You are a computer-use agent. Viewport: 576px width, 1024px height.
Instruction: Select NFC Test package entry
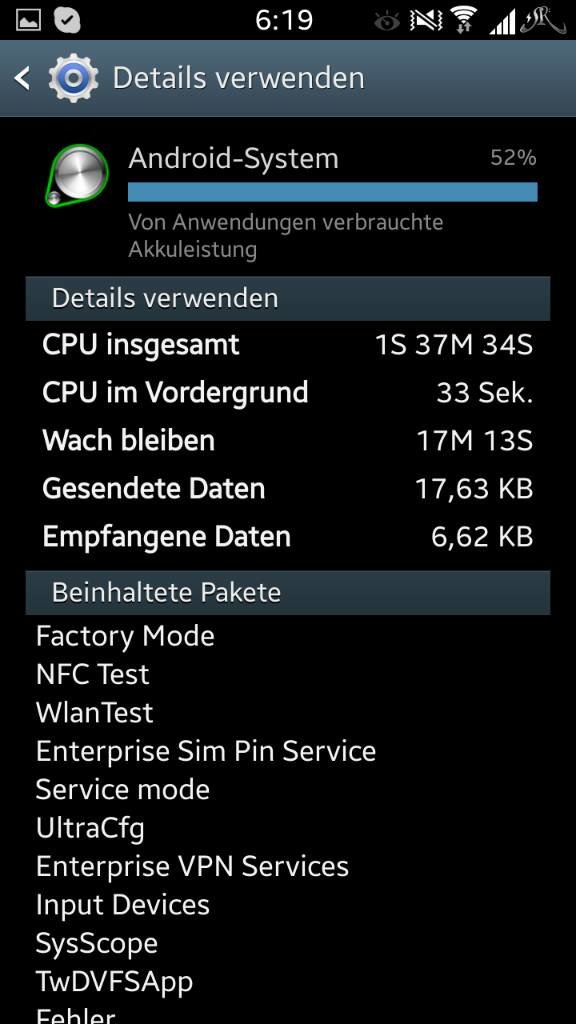pos(93,675)
